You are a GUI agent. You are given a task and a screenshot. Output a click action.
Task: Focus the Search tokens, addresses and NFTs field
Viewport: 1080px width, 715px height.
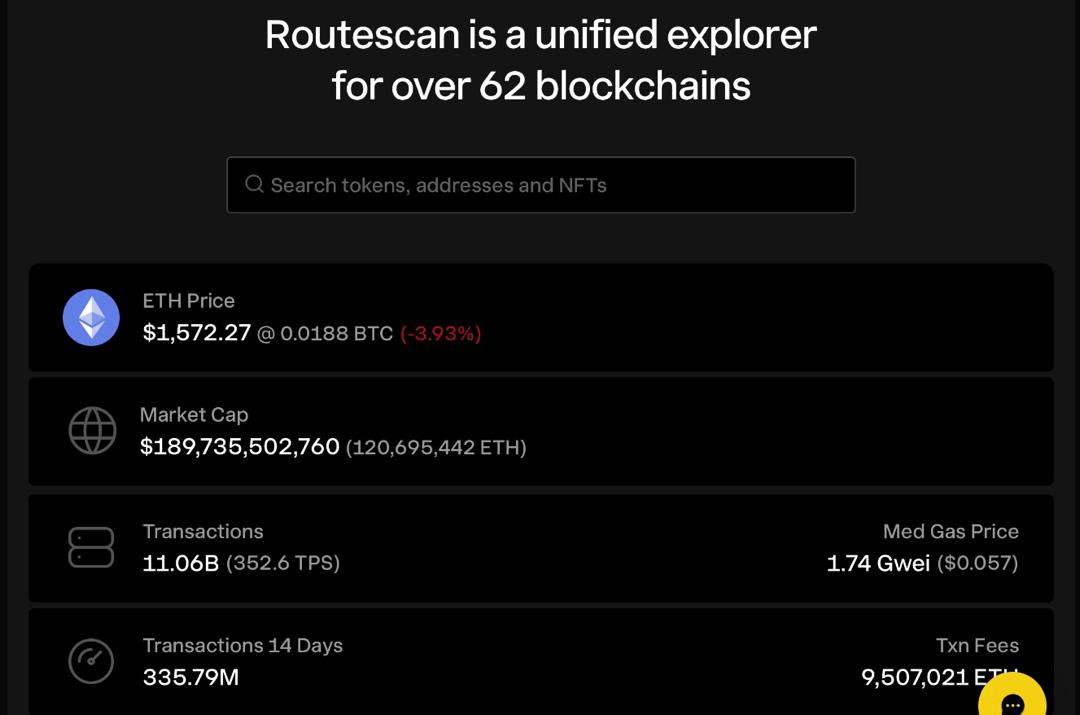[x=560, y=185]
